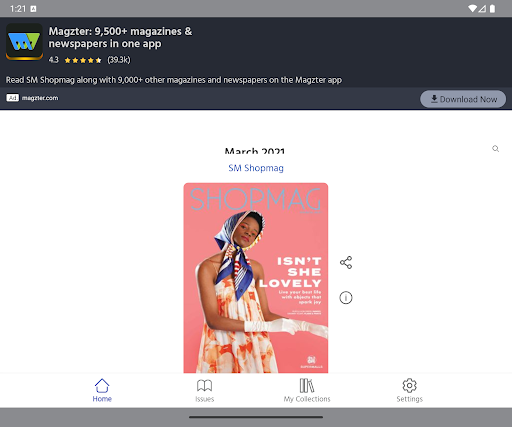Tap the five-star rating in ad
Viewport: 512px width, 427px height.
83,60
